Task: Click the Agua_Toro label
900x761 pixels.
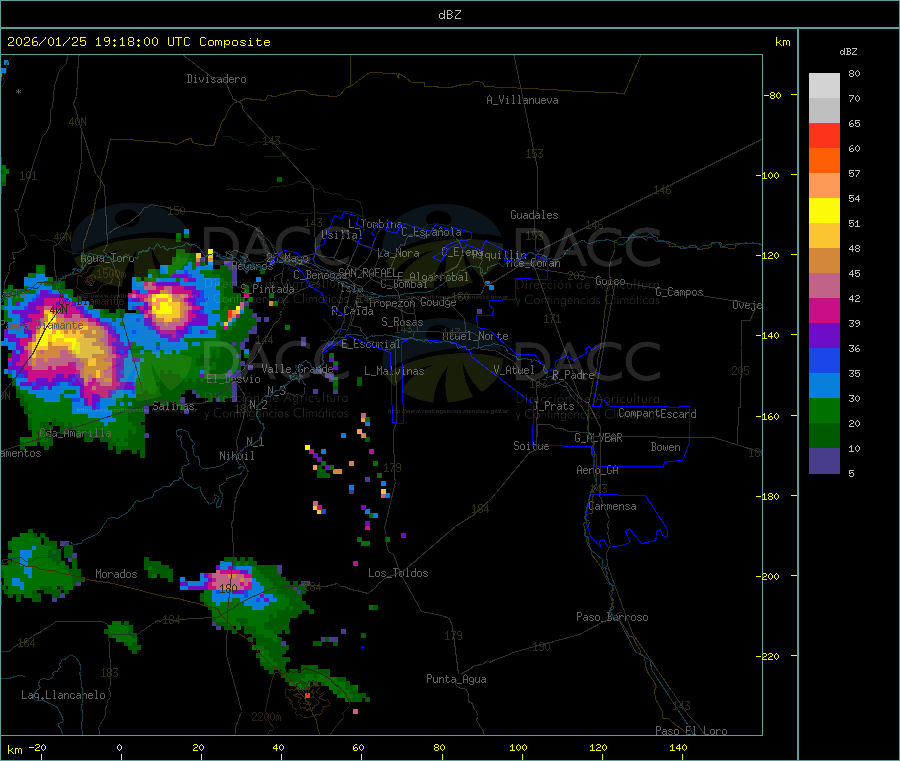Action: pyautogui.click(x=107, y=258)
